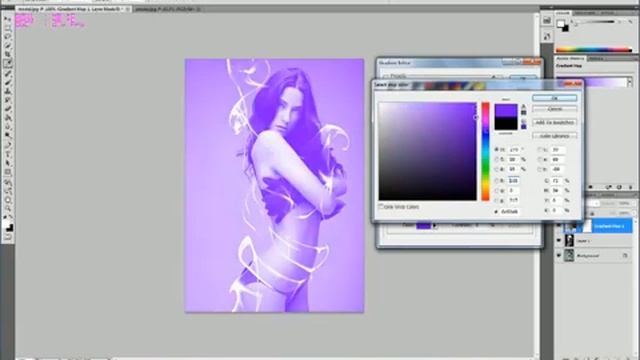Select the Brush tool
Image resolution: width=640 pixels, height=360 pixels.
click(x=8, y=82)
